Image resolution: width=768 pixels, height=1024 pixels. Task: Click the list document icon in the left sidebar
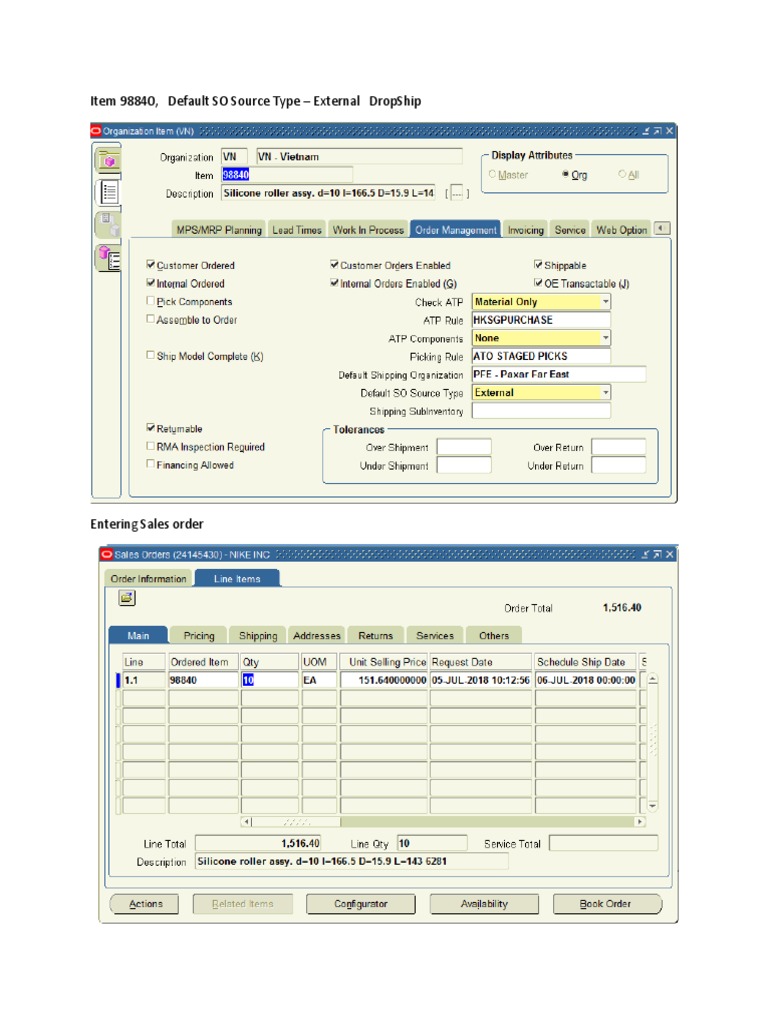pyautogui.click(x=108, y=192)
